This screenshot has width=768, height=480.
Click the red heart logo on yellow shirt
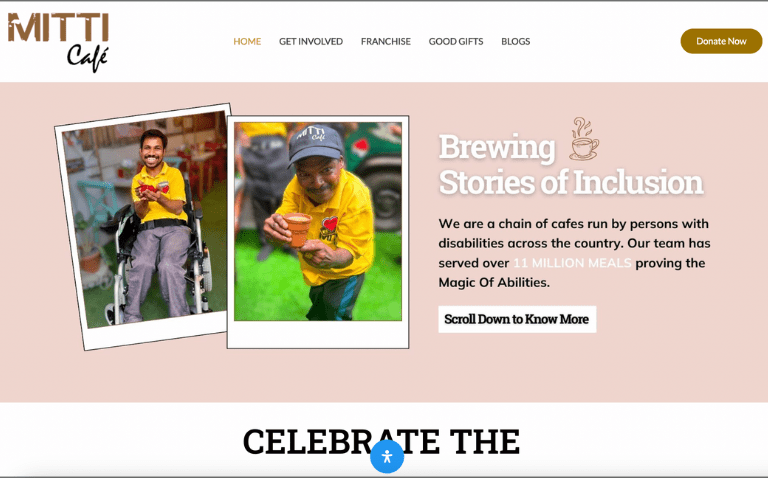(x=331, y=224)
